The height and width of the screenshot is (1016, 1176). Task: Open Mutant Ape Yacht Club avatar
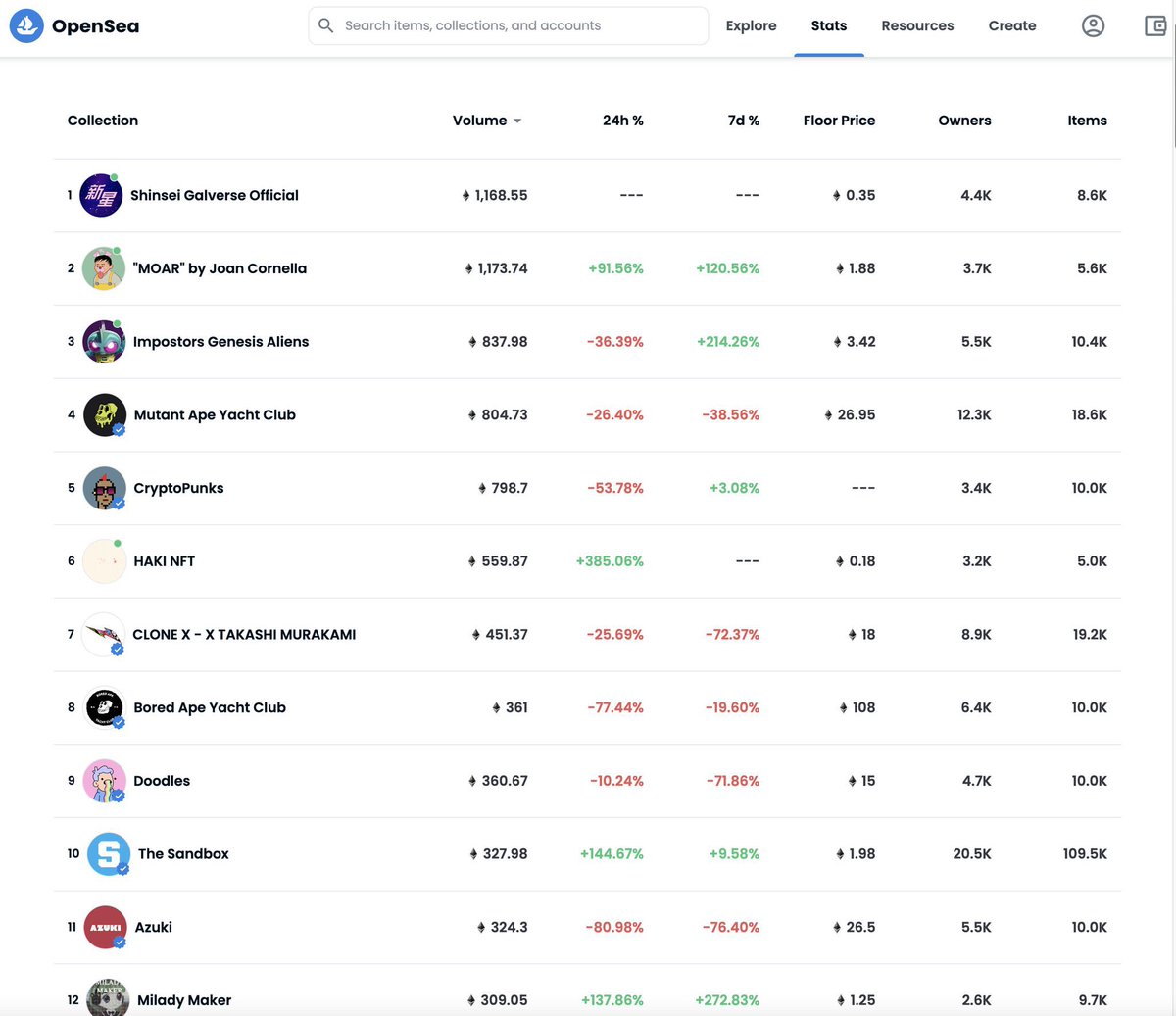click(104, 415)
